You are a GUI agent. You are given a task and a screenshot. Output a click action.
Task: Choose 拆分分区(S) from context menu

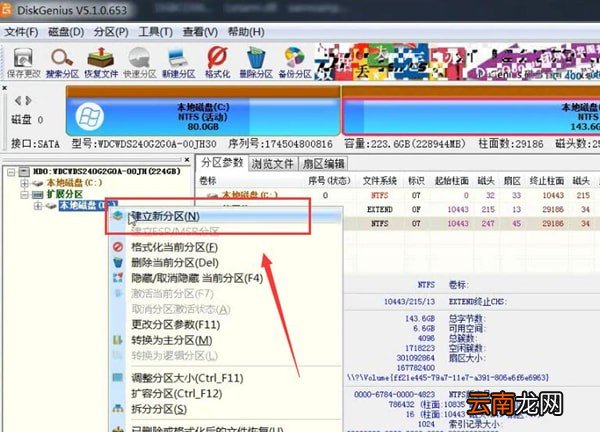coord(159,409)
